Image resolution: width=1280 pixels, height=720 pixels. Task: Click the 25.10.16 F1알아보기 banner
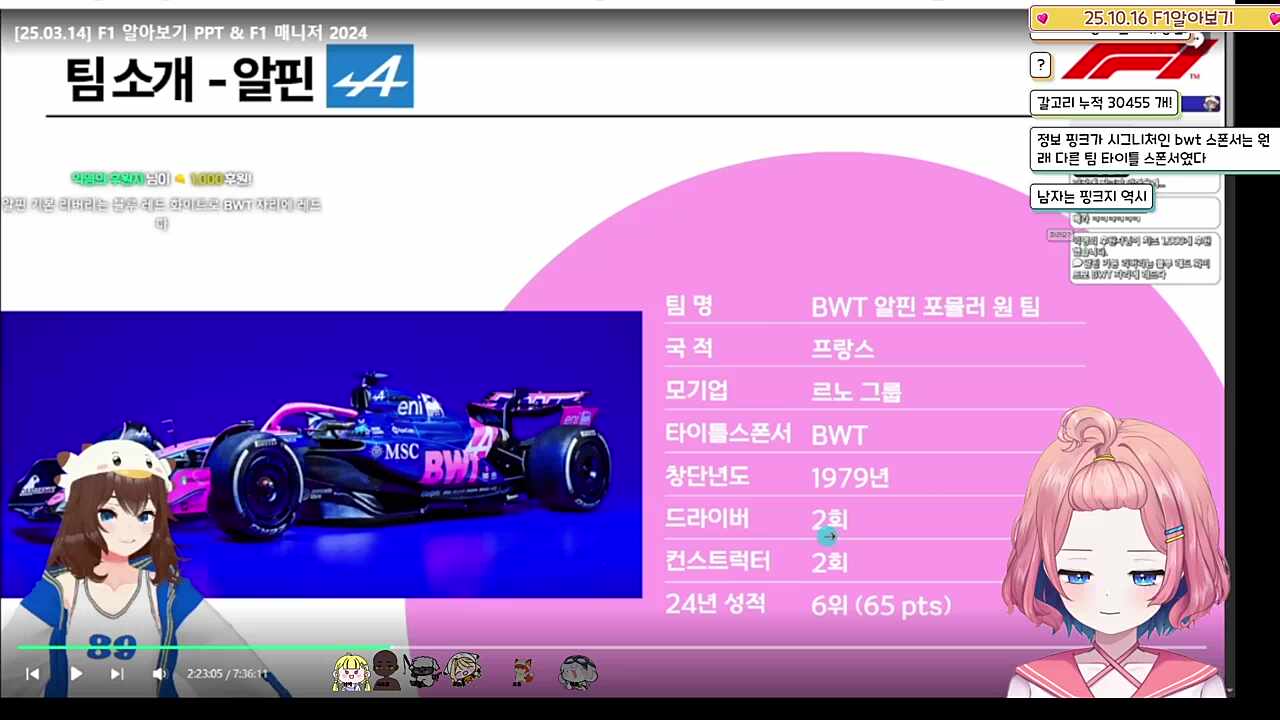pyautogui.click(x=1155, y=18)
